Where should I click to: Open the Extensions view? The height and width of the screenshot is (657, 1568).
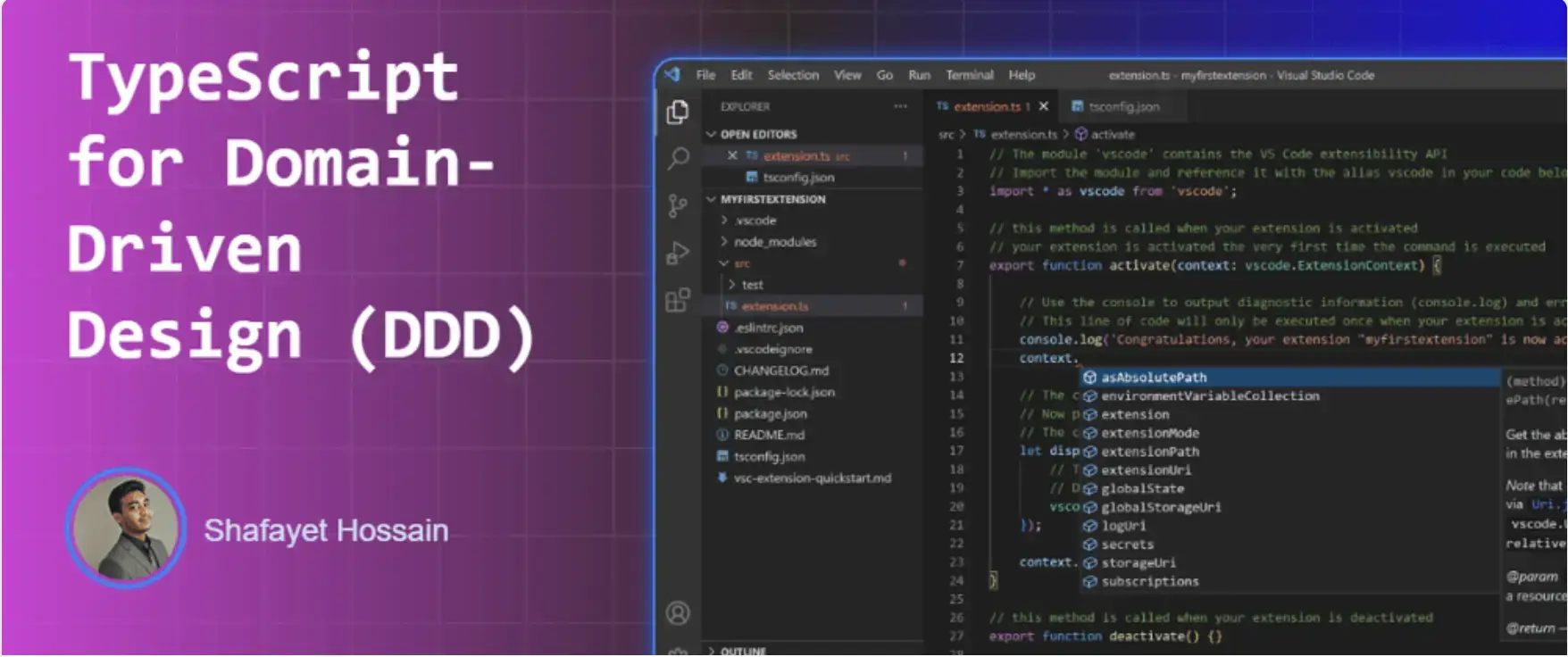point(678,300)
